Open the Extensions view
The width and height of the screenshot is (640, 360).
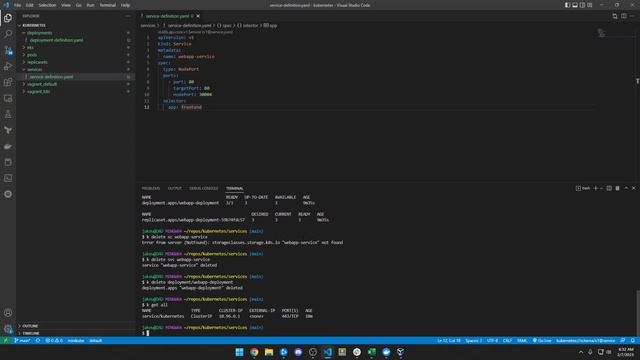8,82
